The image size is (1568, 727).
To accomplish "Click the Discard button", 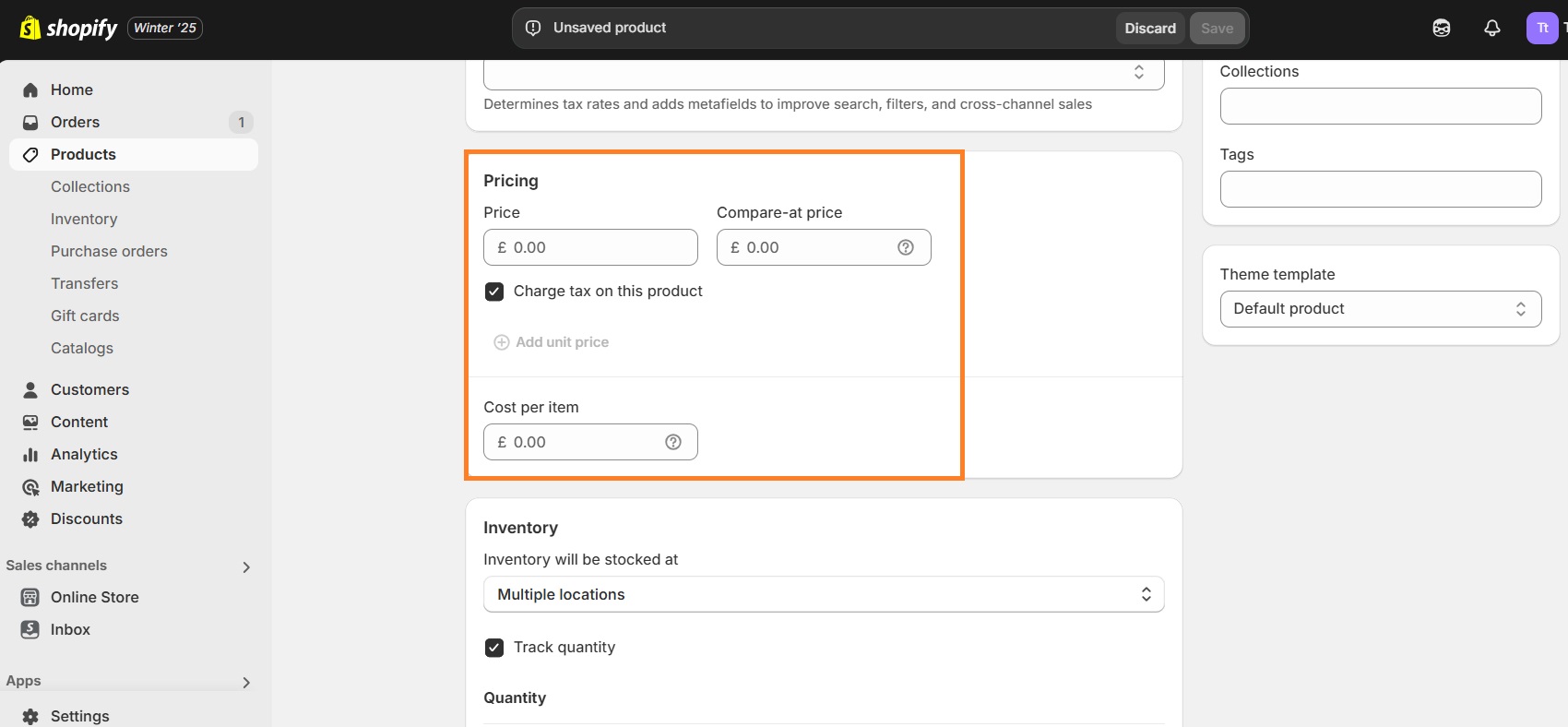I will tap(1149, 29).
